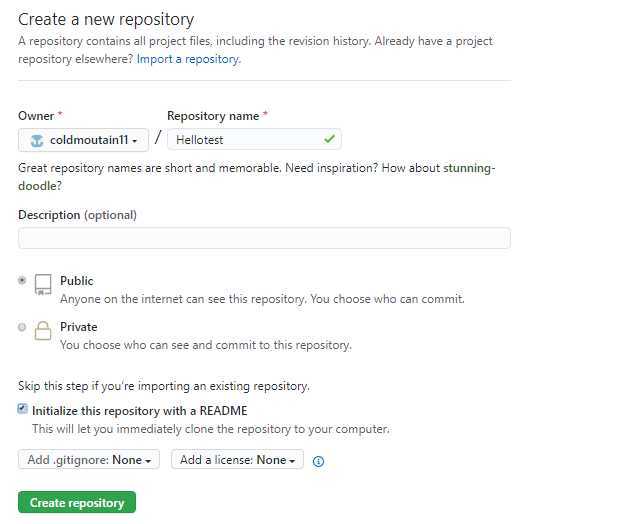Click the private repository lock icon
This screenshot has width=621, height=524.
(x=43, y=331)
